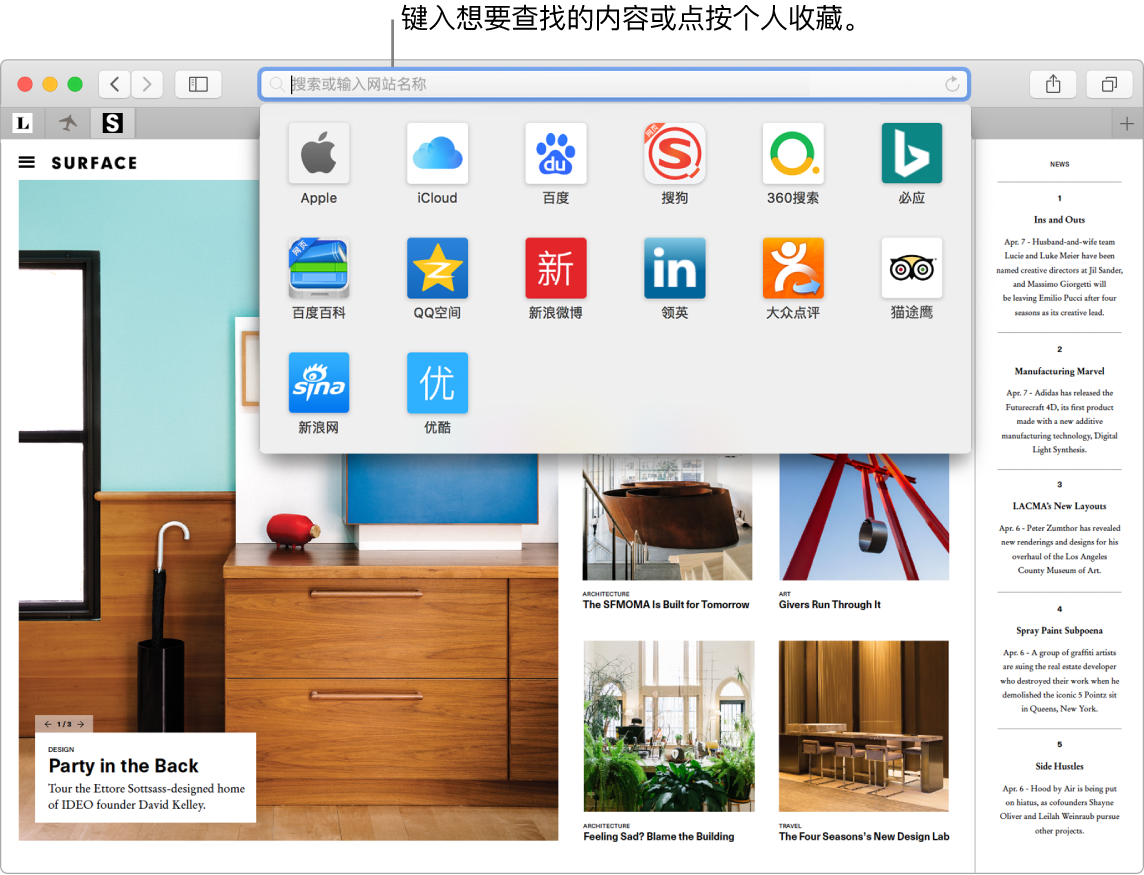The image size is (1144, 875).
Task: Open QQ空间 favorite
Action: tap(437, 267)
